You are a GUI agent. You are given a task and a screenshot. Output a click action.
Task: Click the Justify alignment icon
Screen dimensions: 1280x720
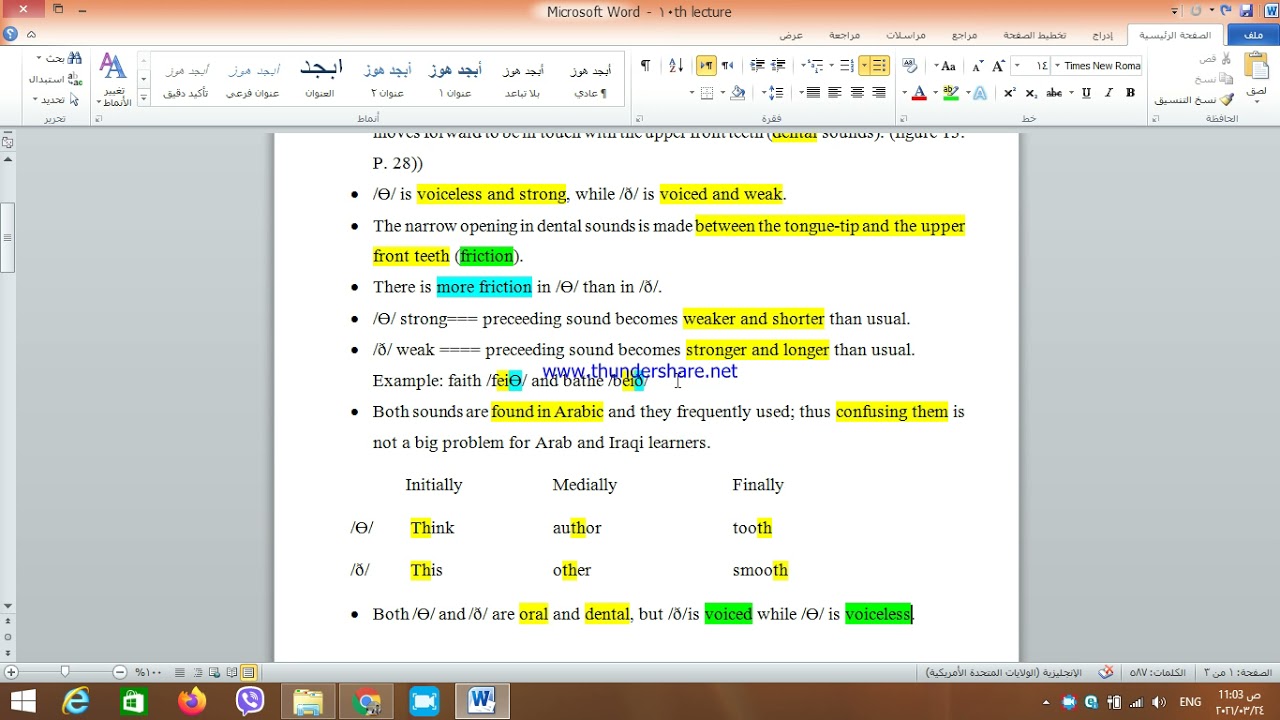(813, 93)
